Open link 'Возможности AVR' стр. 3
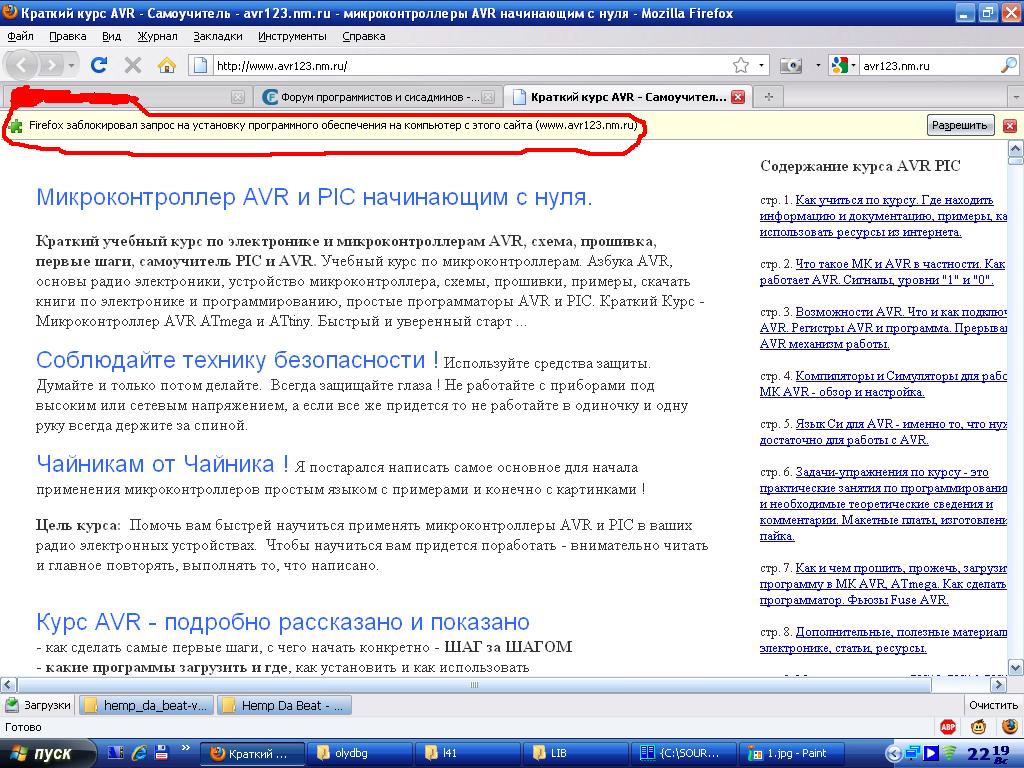Image resolution: width=1024 pixels, height=768 pixels. (x=883, y=328)
